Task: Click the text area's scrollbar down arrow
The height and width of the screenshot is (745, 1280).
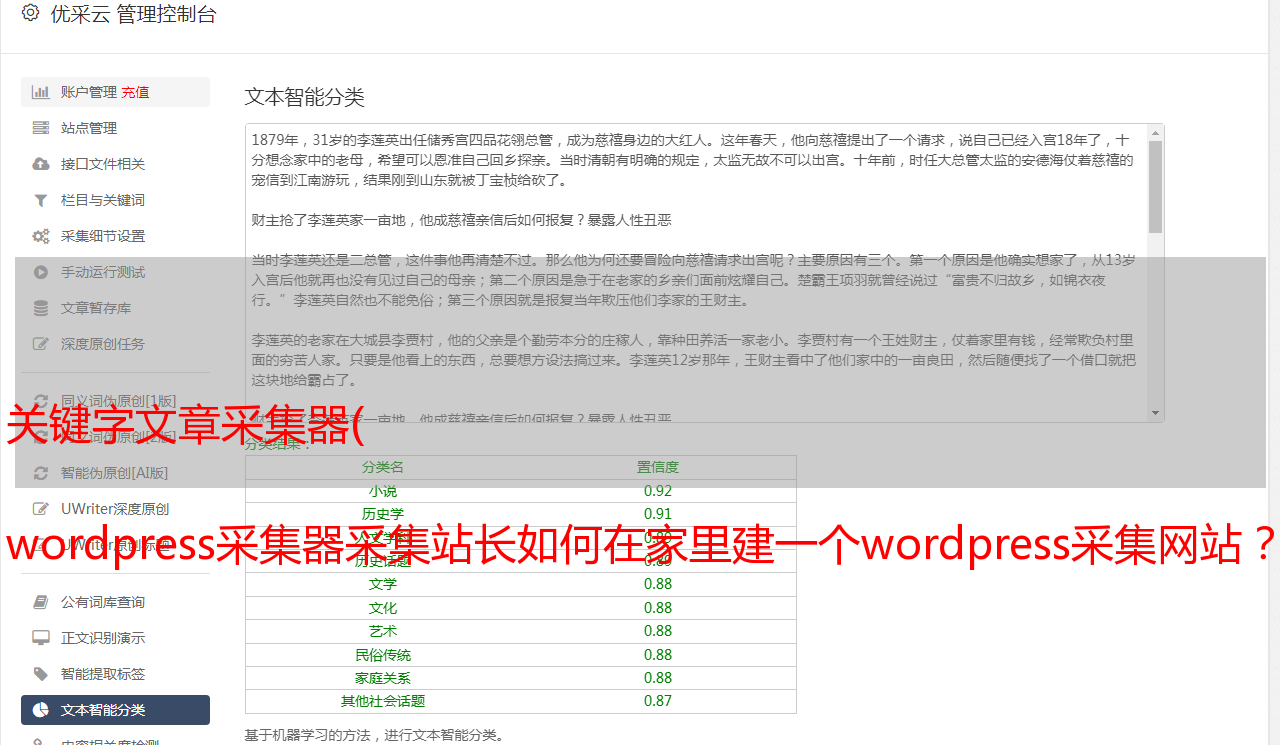Action: (x=1156, y=413)
